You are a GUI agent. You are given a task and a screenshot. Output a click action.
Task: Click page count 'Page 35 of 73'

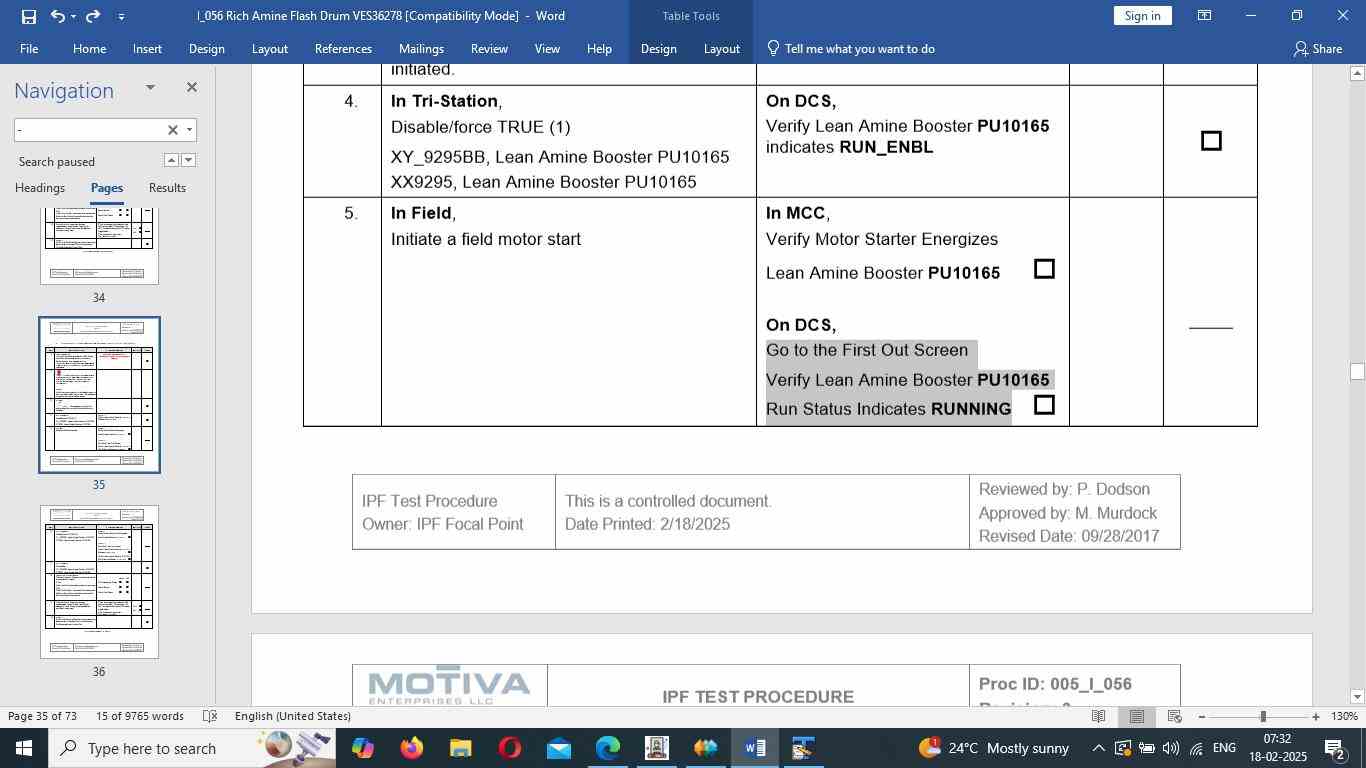[43, 716]
